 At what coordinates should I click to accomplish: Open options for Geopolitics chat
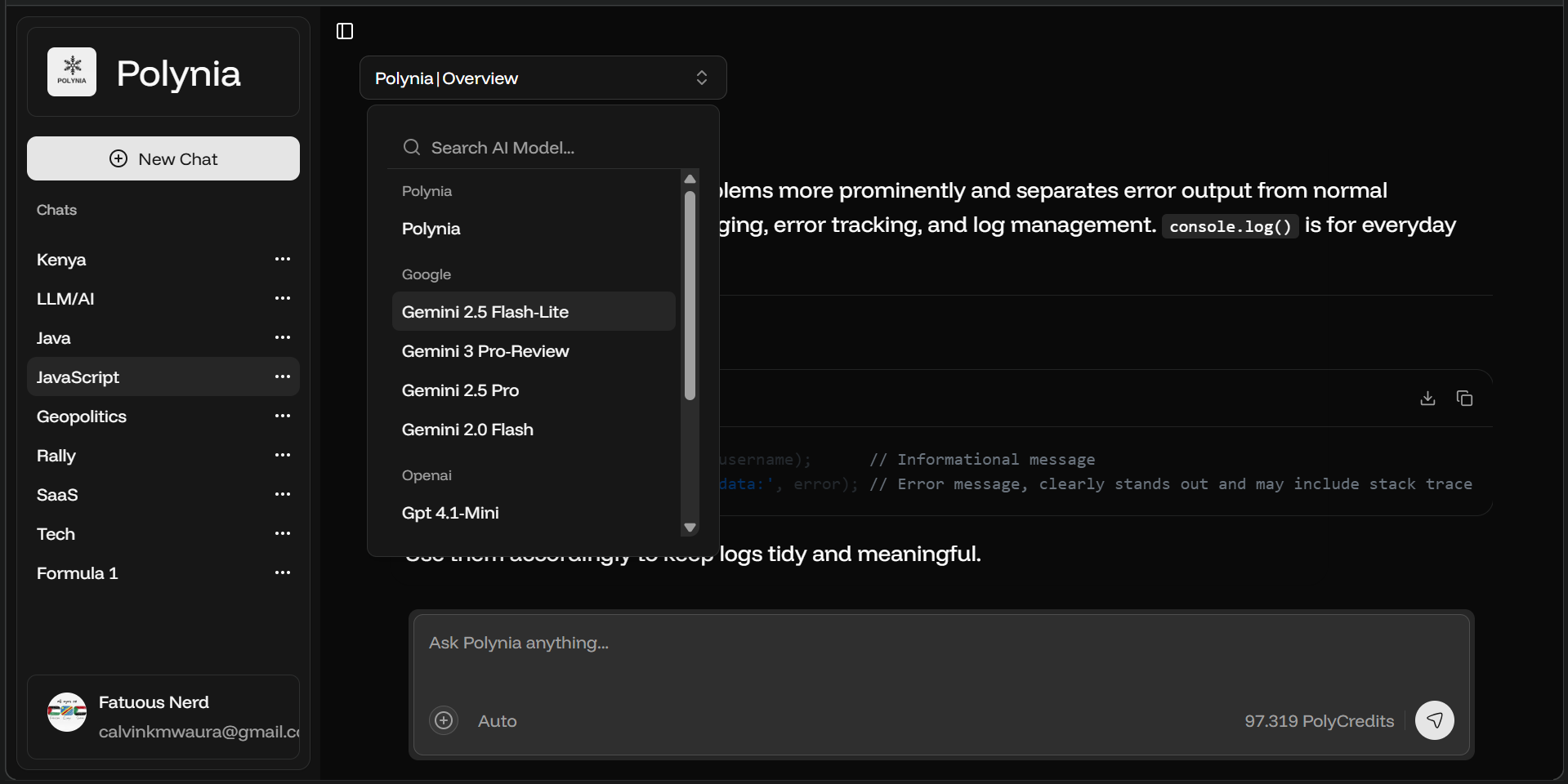click(x=283, y=416)
